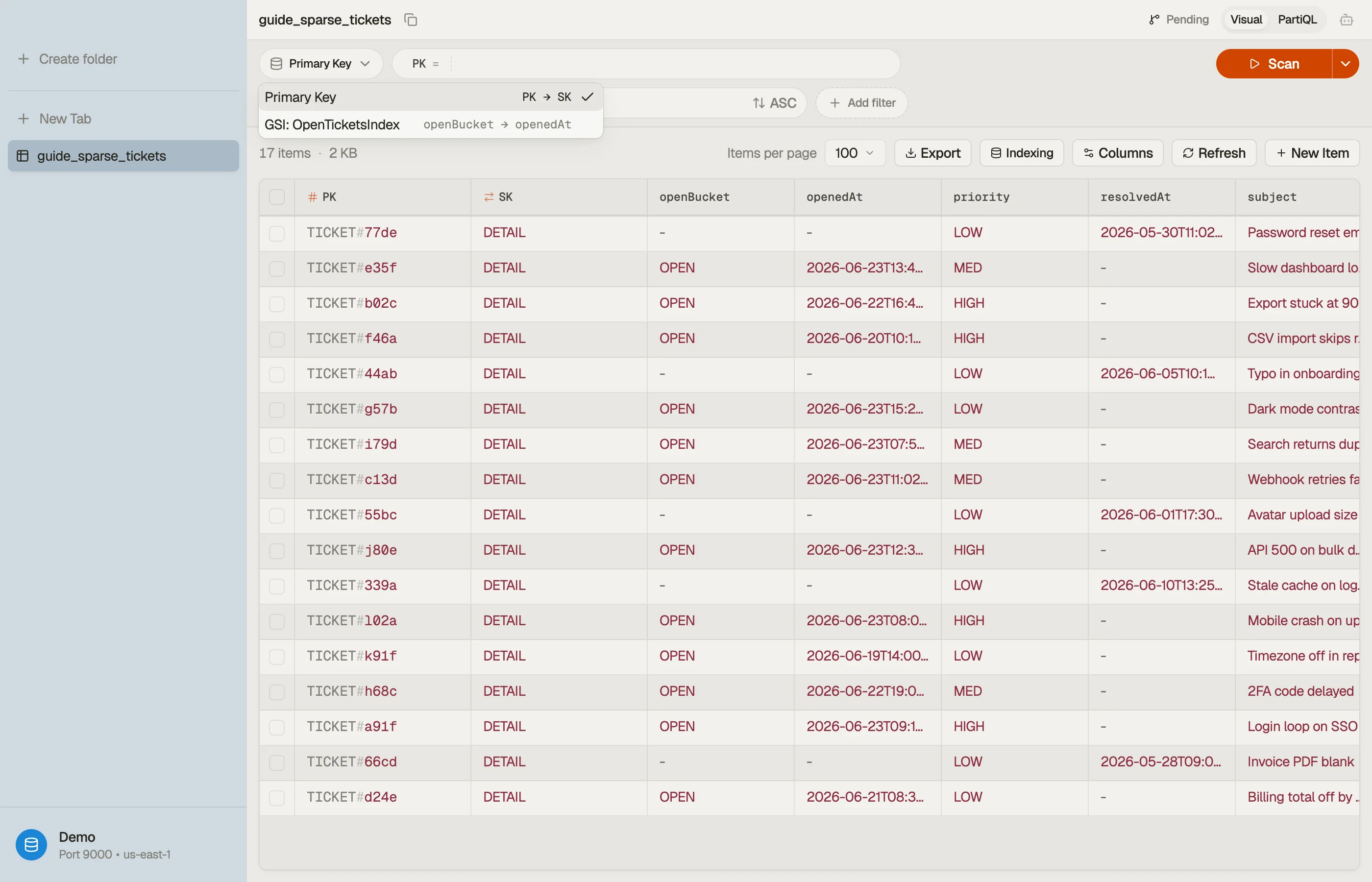Toggle the ASC sort order button
1372x882 pixels.
click(x=774, y=103)
